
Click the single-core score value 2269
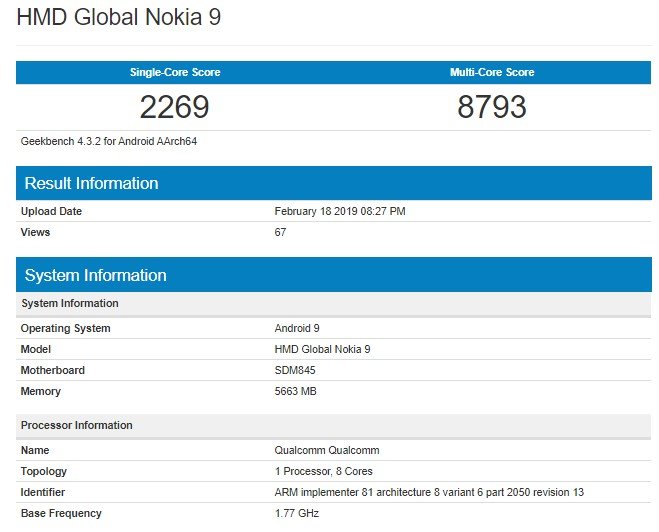point(174,107)
